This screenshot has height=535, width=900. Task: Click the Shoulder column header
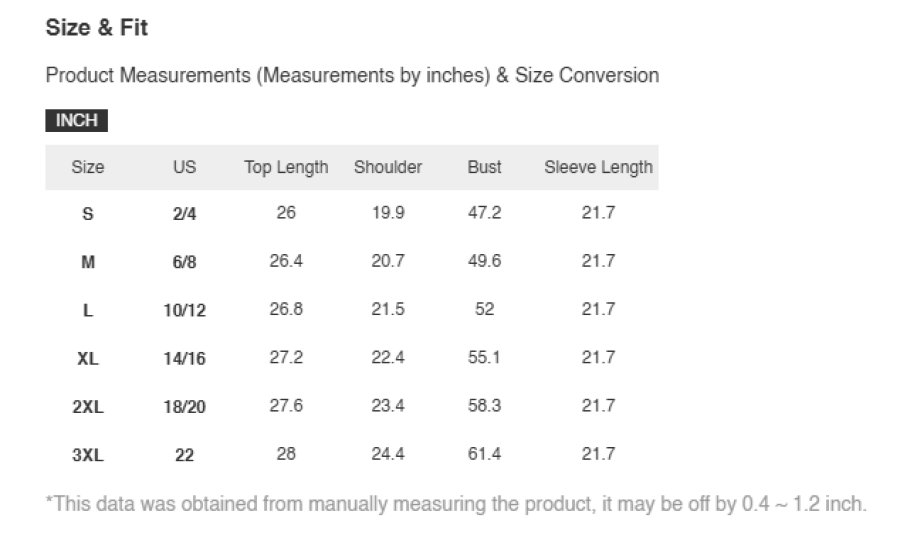pos(387,167)
